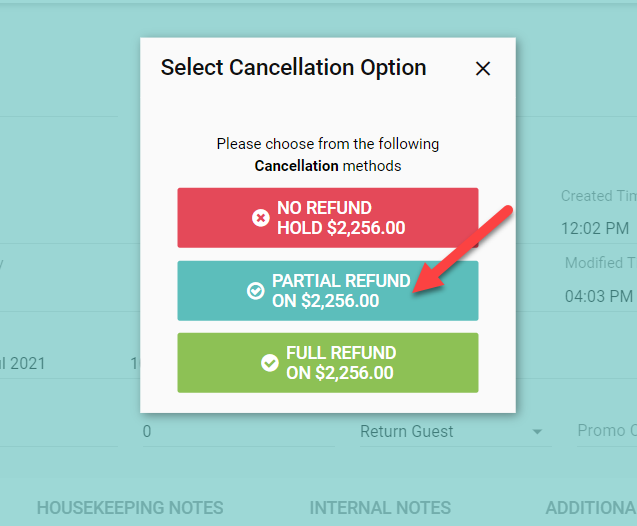Choose NO REFUND HOLD $2,256.00 option
The image size is (637, 526).
coord(328,218)
